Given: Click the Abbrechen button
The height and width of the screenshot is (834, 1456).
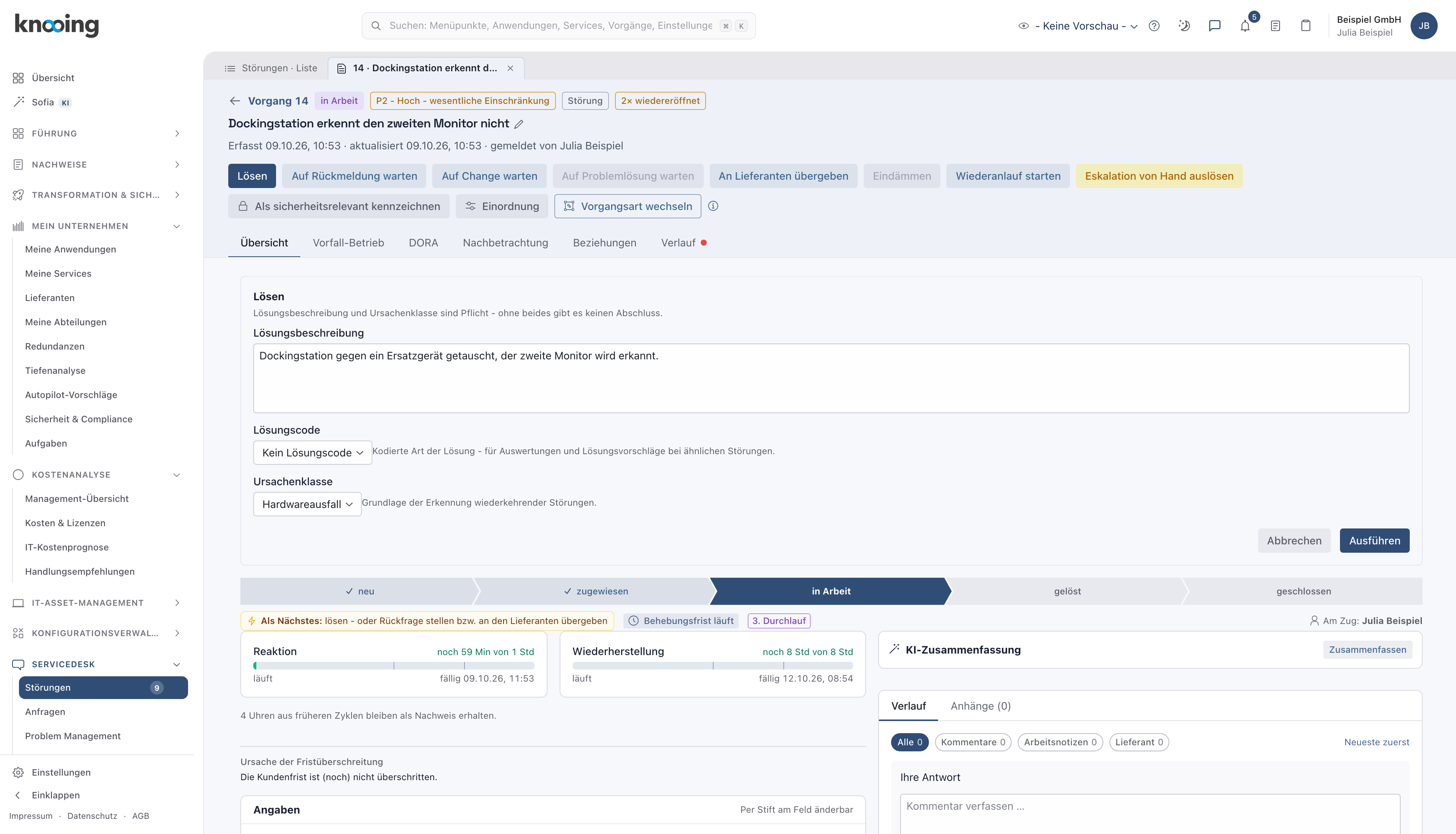Looking at the screenshot, I should point(1294,541).
